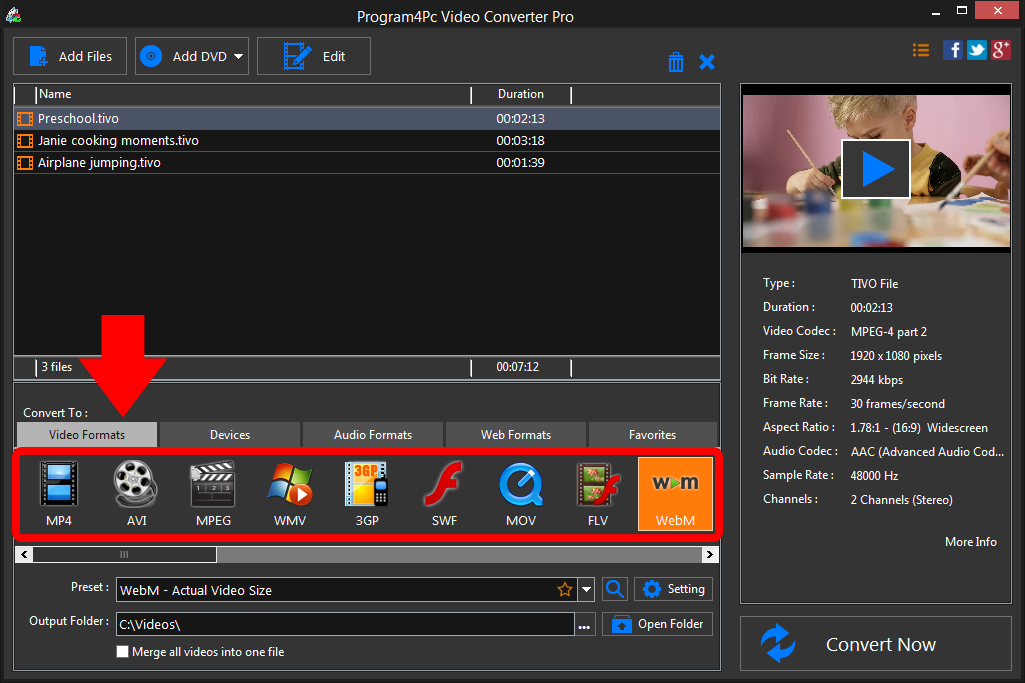Click the magnifier search preset icon
The width and height of the screenshot is (1025, 683).
[x=614, y=589]
